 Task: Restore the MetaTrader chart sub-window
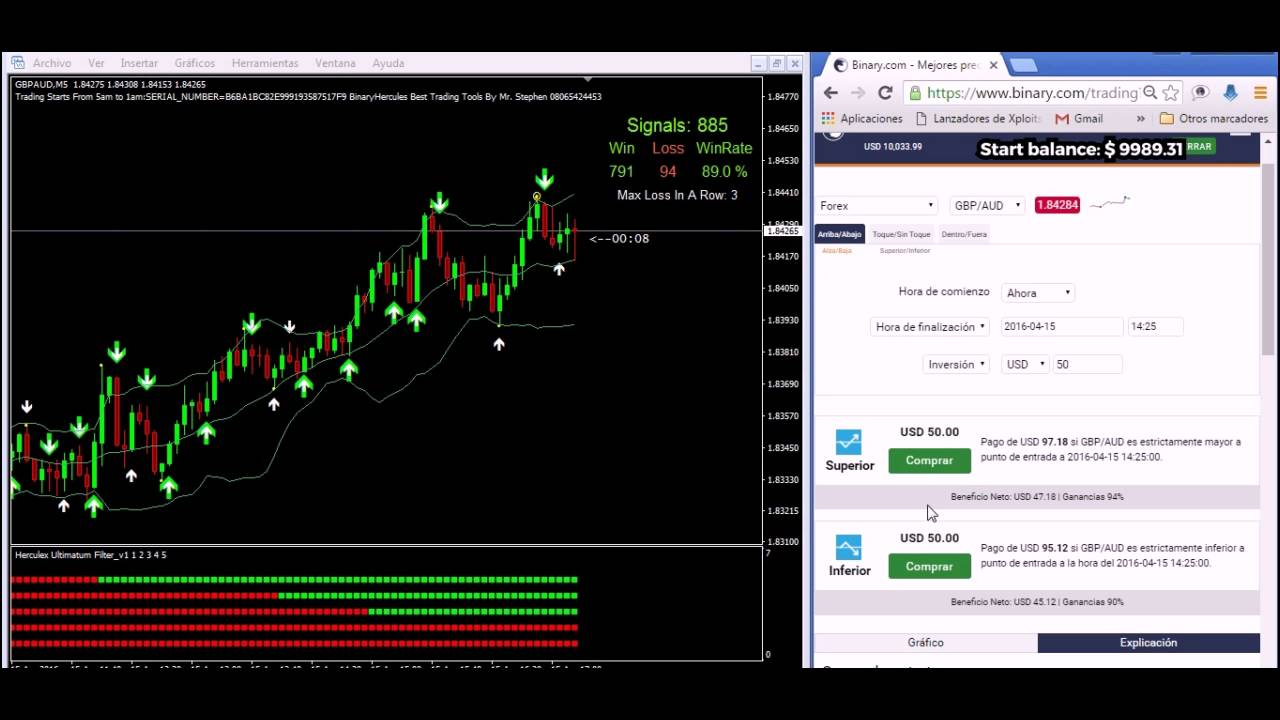[777, 63]
